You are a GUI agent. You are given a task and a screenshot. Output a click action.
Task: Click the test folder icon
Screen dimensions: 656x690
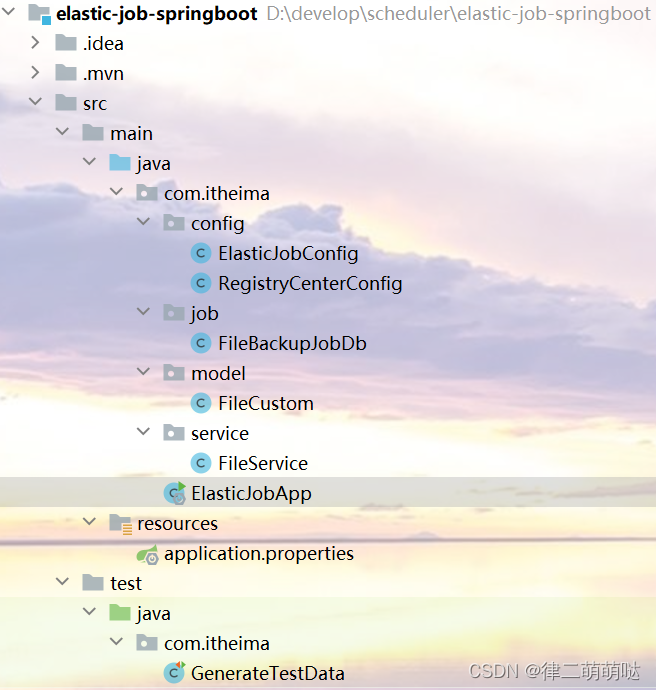93,583
